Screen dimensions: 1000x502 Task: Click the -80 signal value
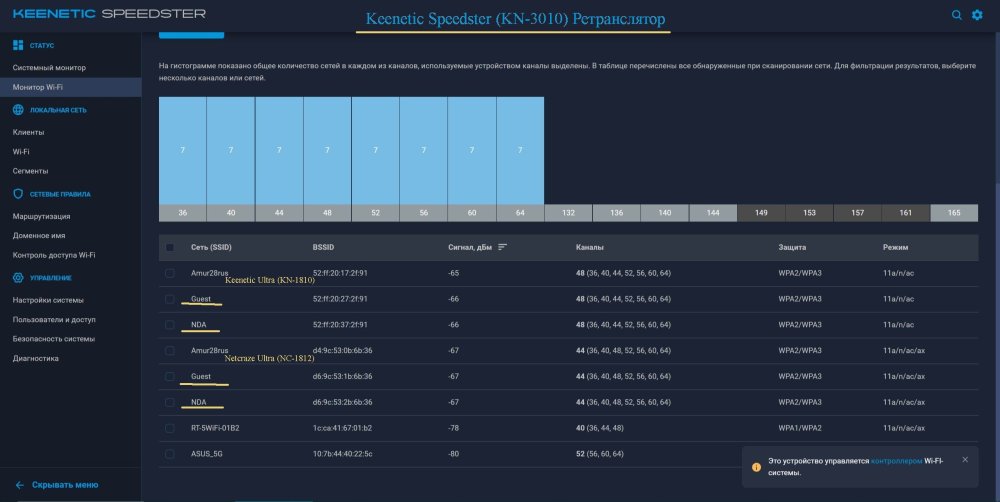click(453, 454)
